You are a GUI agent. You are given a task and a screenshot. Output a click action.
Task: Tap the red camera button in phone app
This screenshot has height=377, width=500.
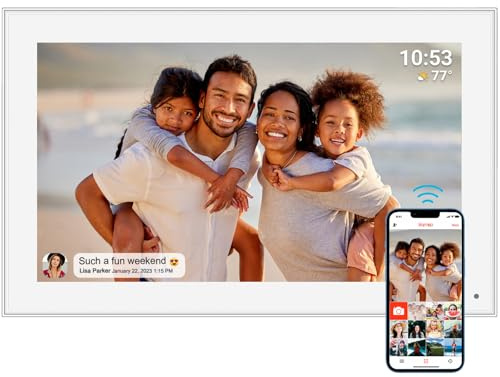[399, 311]
